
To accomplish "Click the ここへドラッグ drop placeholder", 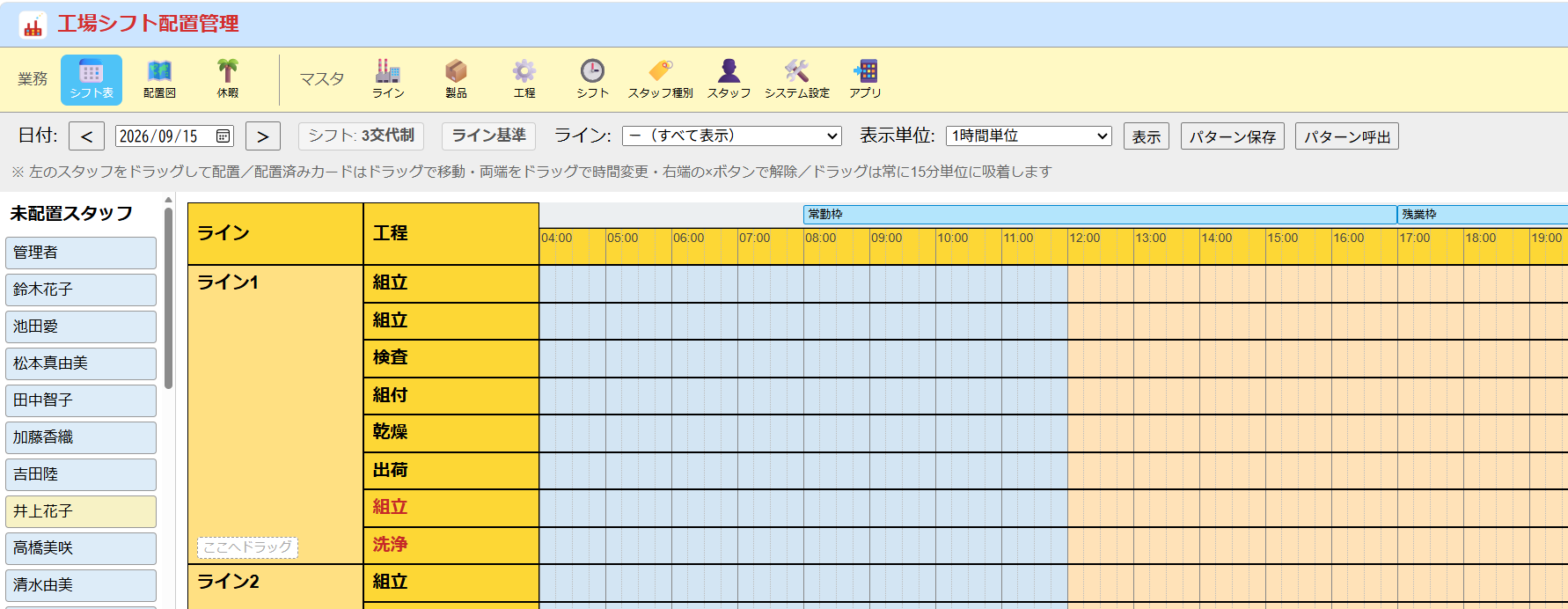I will tap(247, 547).
